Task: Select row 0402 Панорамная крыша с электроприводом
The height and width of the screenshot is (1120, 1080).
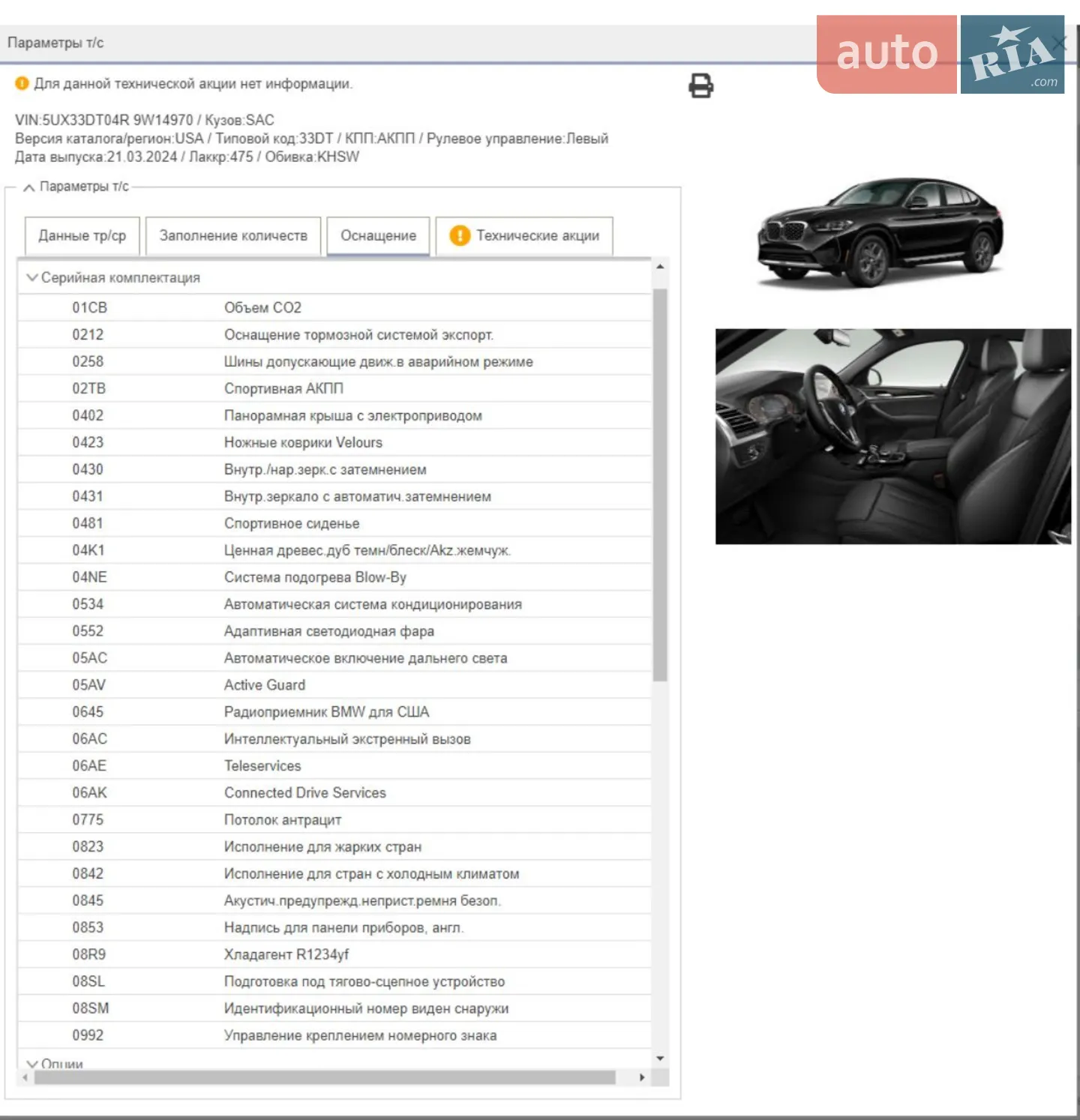Action: (334, 415)
